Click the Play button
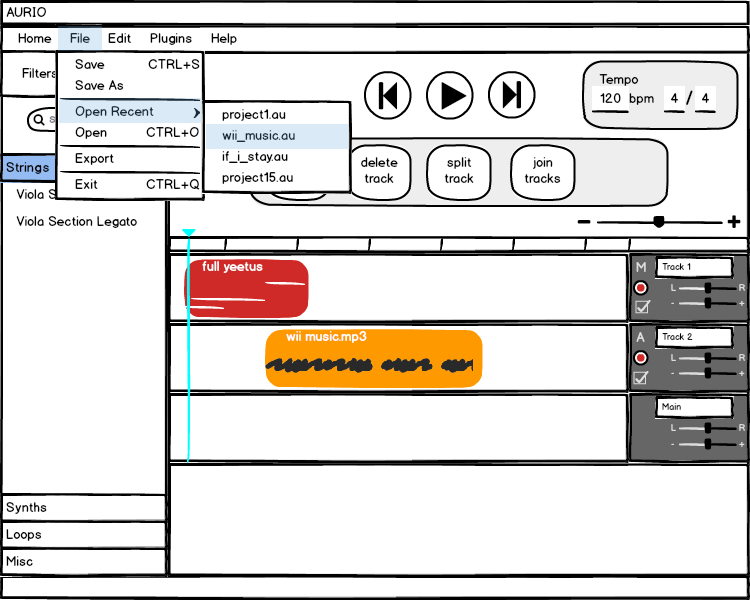Viewport: 750px width, 600px height. 450,95
